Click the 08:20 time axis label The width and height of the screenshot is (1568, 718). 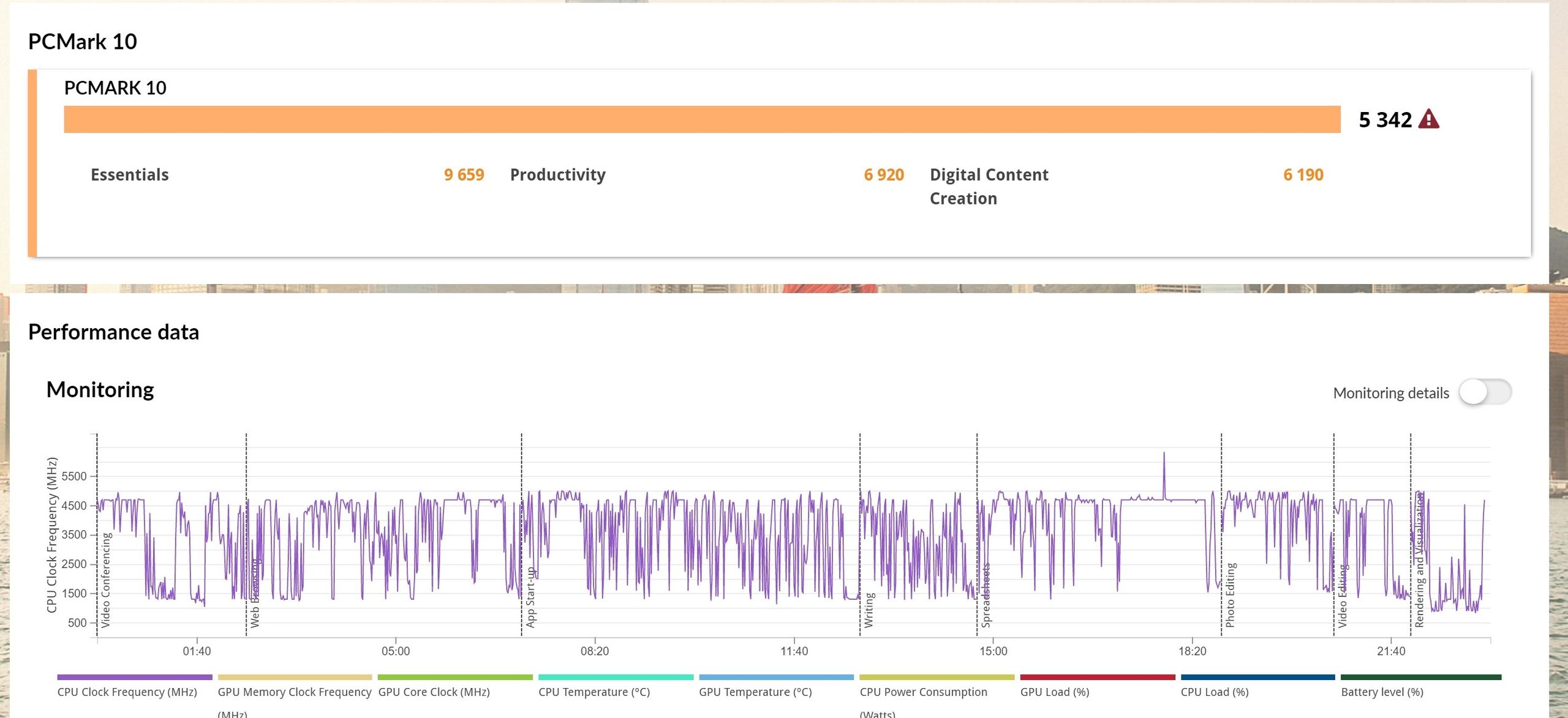click(595, 651)
